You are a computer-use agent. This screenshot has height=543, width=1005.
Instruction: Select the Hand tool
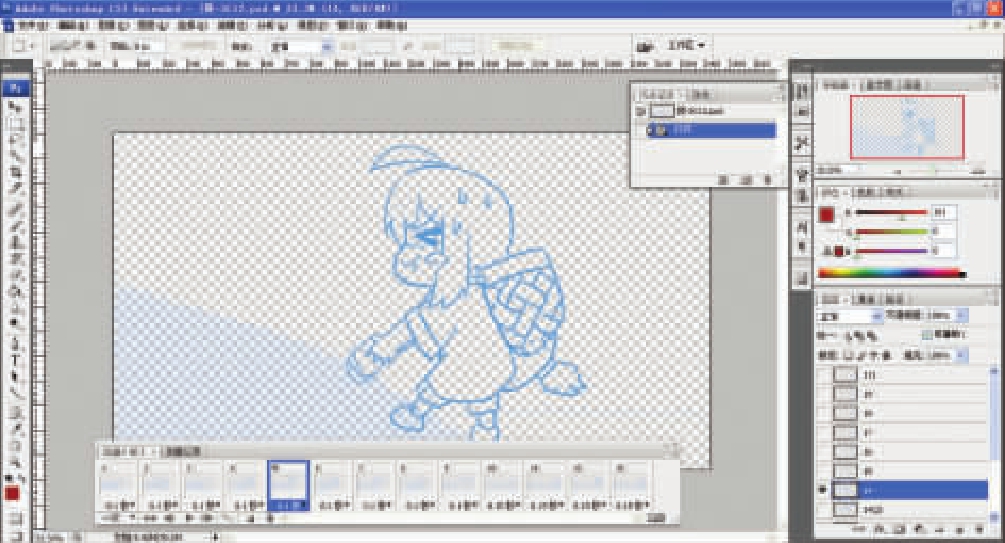pos(15,446)
